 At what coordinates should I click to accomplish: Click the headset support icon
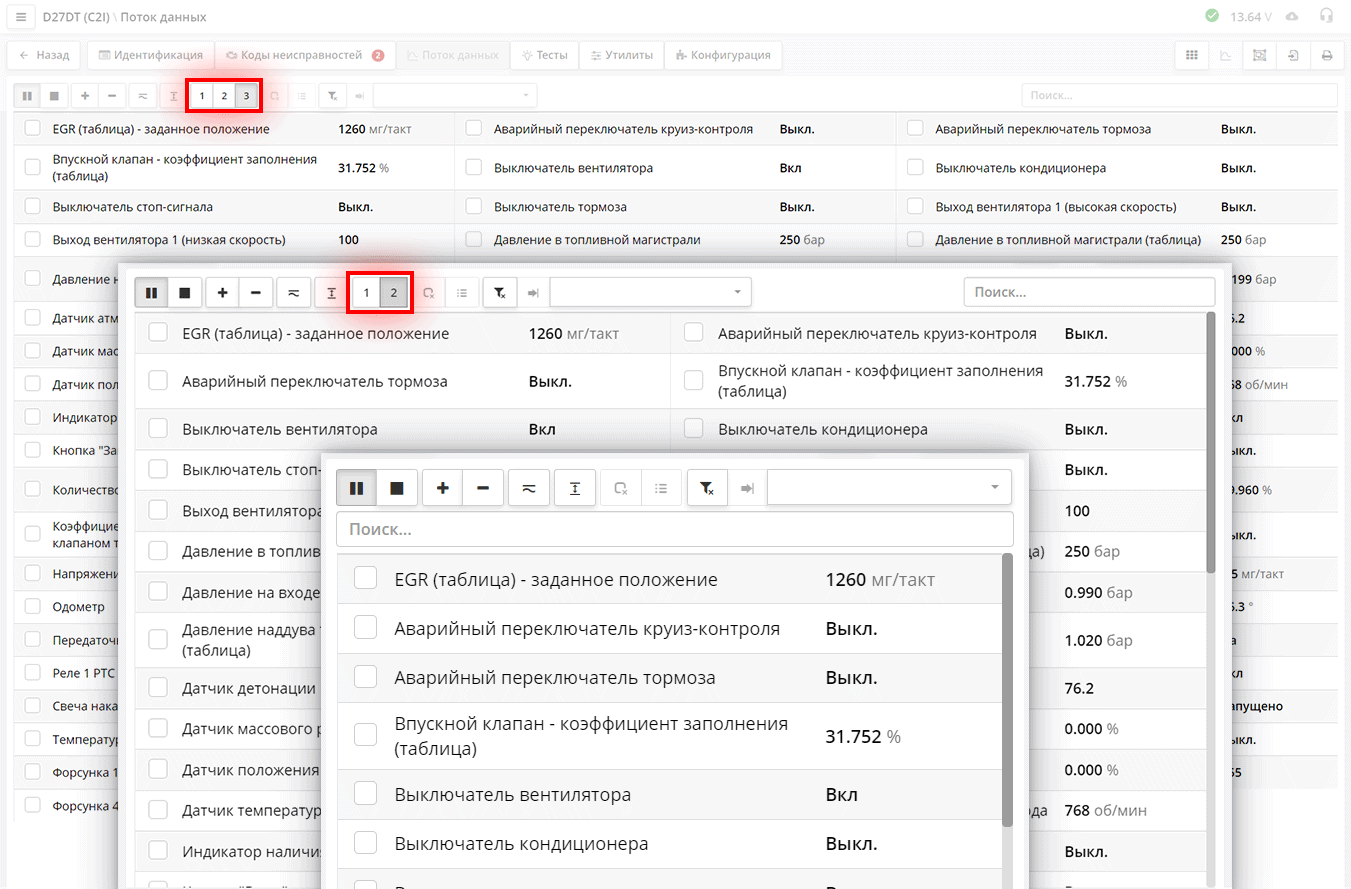pos(1326,16)
